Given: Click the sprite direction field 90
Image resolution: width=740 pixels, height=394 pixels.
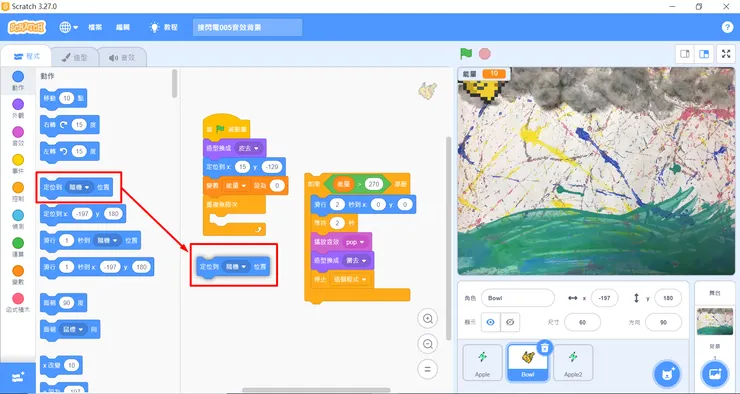Looking at the screenshot, I should point(663,322).
